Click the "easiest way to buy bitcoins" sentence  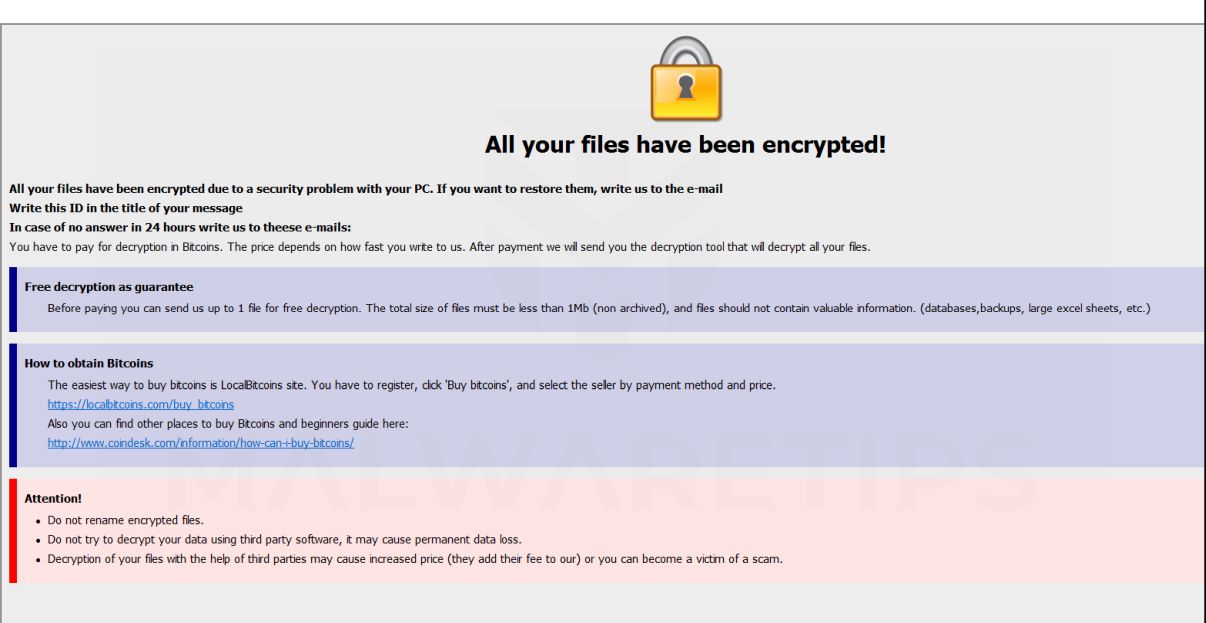coord(411,385)
